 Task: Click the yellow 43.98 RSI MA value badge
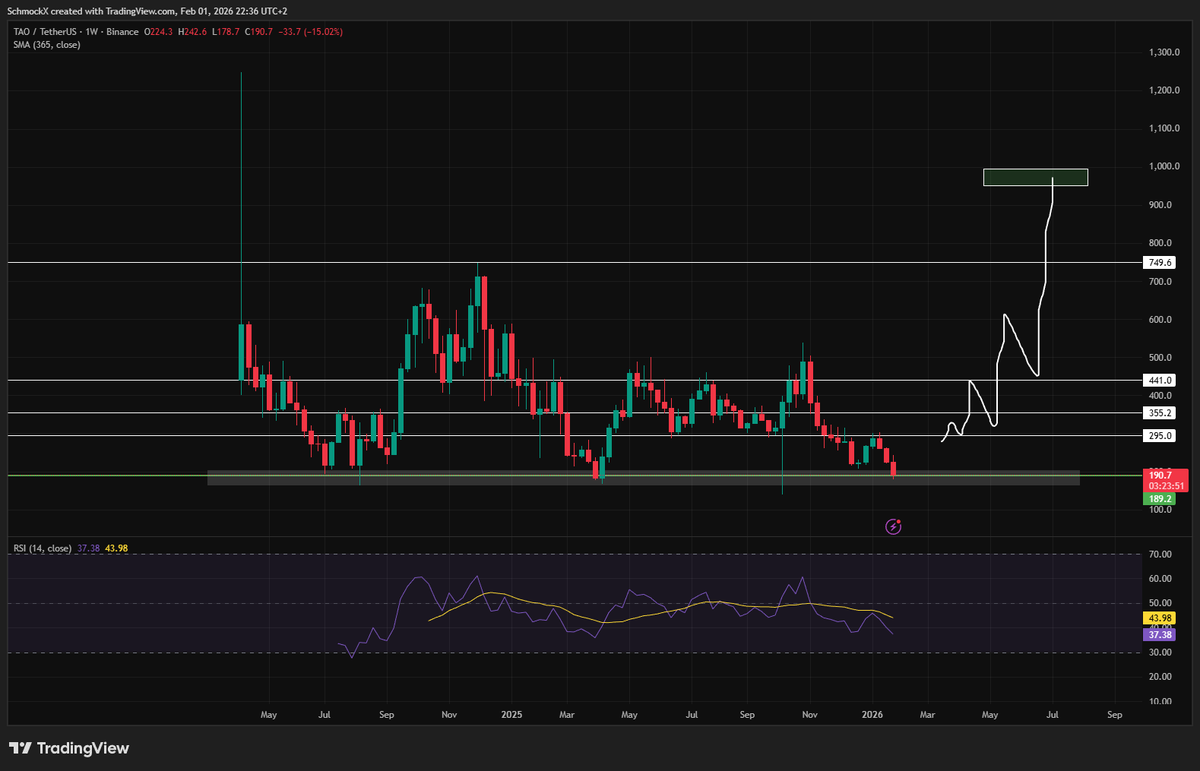pos(1159,618)
